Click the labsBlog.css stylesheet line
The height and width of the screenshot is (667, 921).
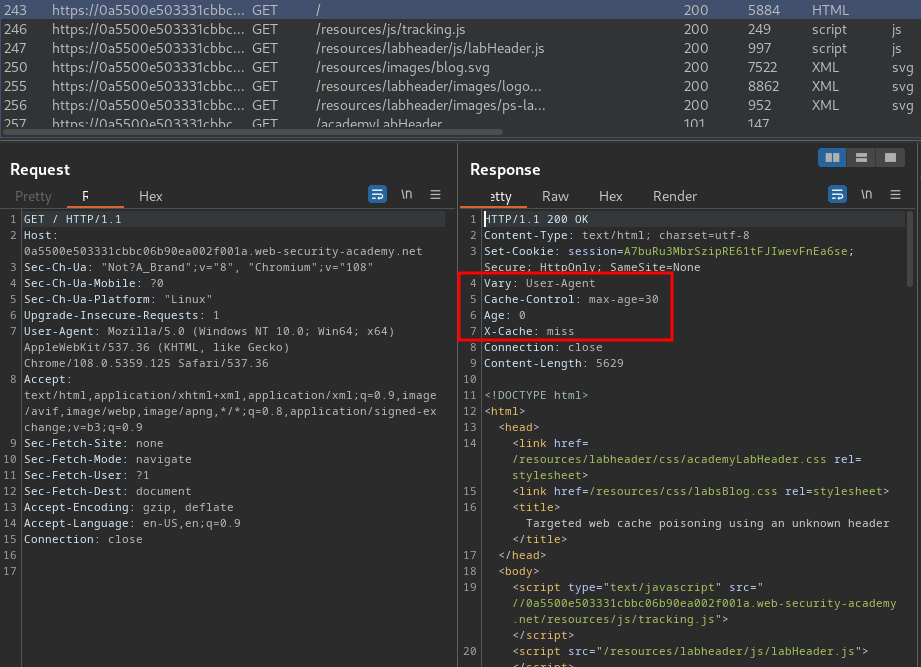point(700,491)
